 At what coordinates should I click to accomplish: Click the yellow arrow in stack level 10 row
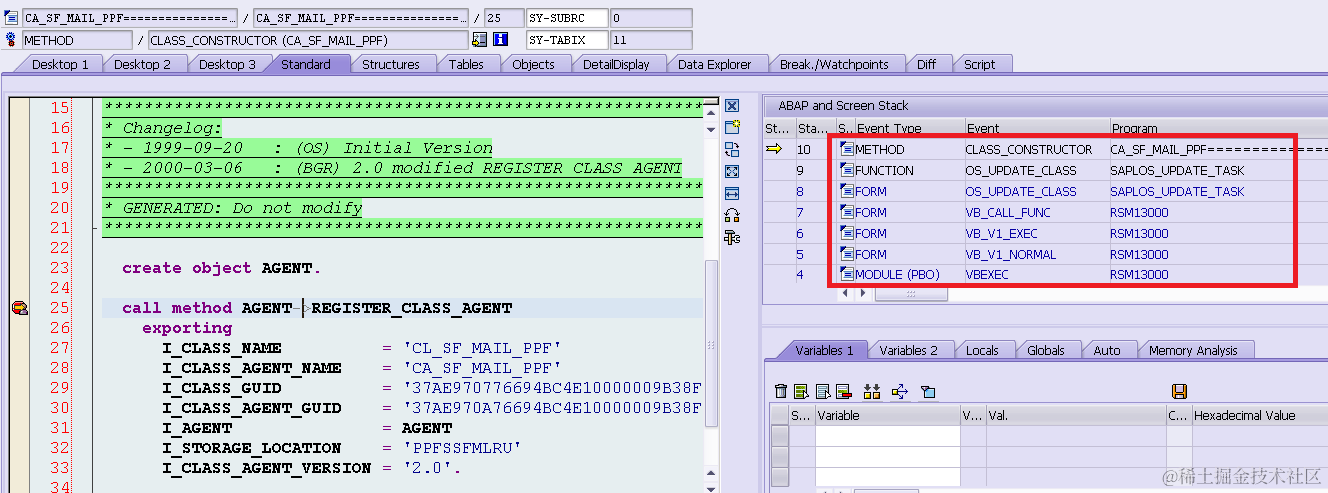coord(775,149)
